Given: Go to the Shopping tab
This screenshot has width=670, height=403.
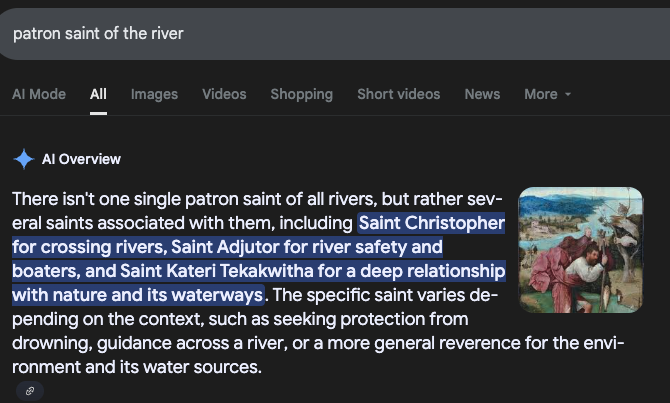Looking at the screenshot, I should tap(301, 94).
